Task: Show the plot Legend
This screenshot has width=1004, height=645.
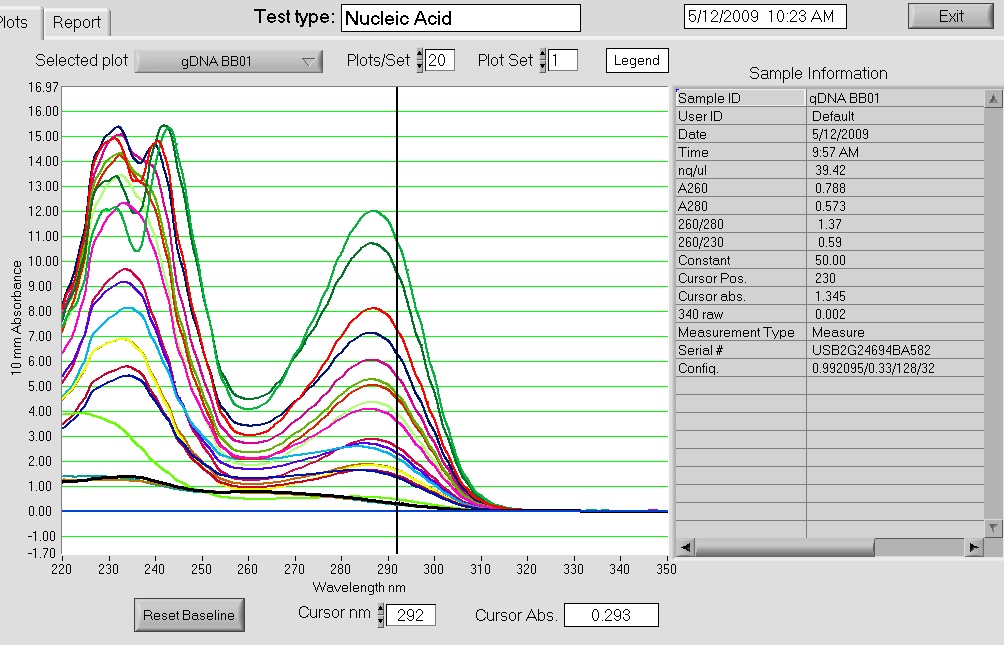Action: 636,61
